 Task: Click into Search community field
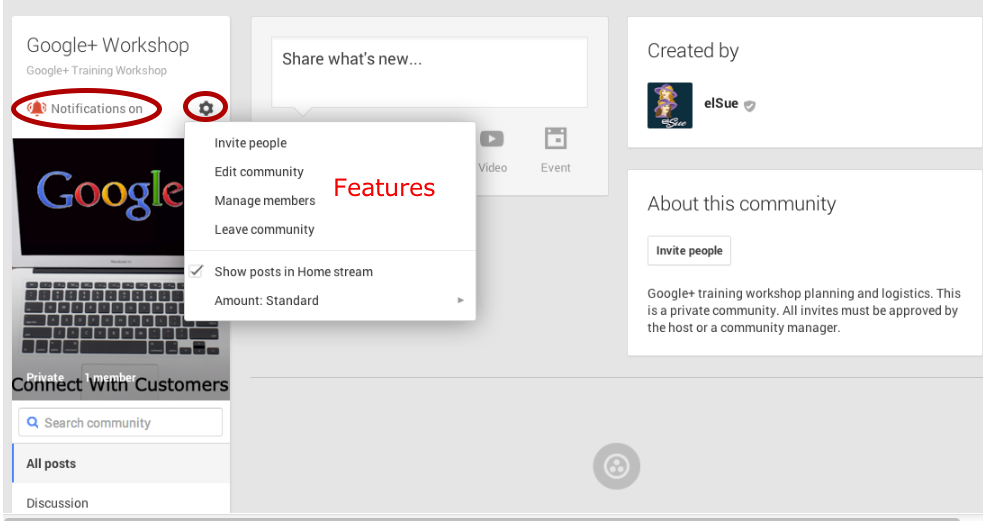(120, 423)
